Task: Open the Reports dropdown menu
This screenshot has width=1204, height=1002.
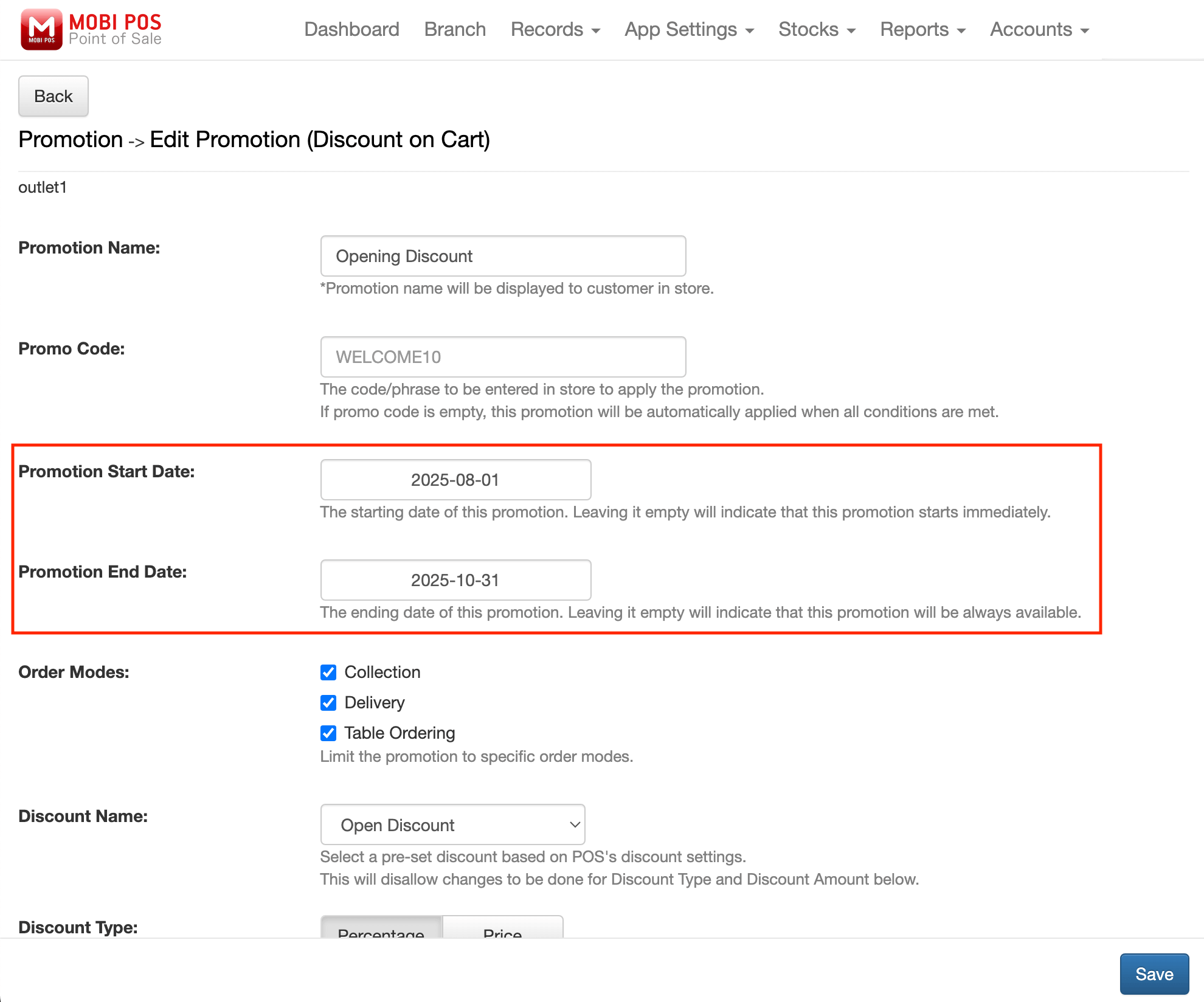Action: pos(922,29)
